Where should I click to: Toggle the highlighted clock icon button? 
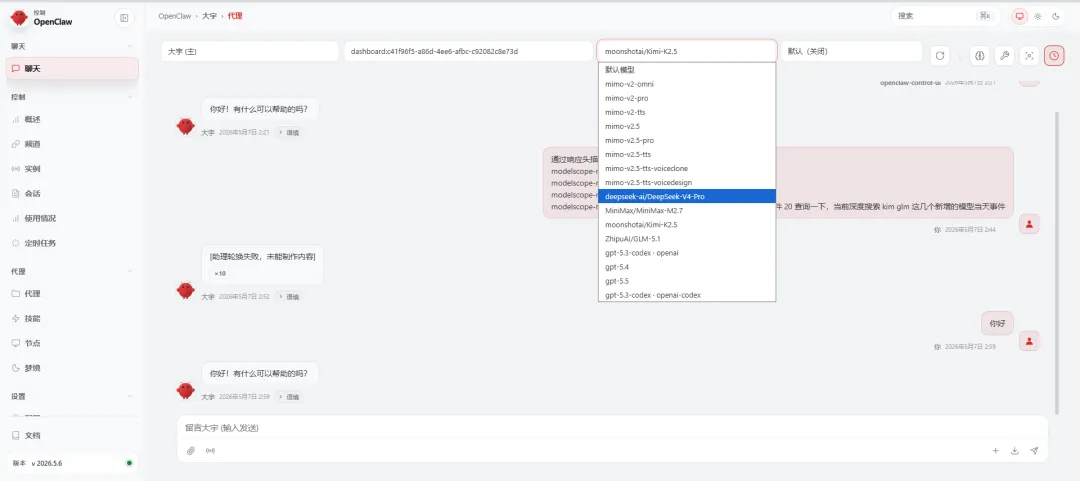click(x=1054, y=56)
